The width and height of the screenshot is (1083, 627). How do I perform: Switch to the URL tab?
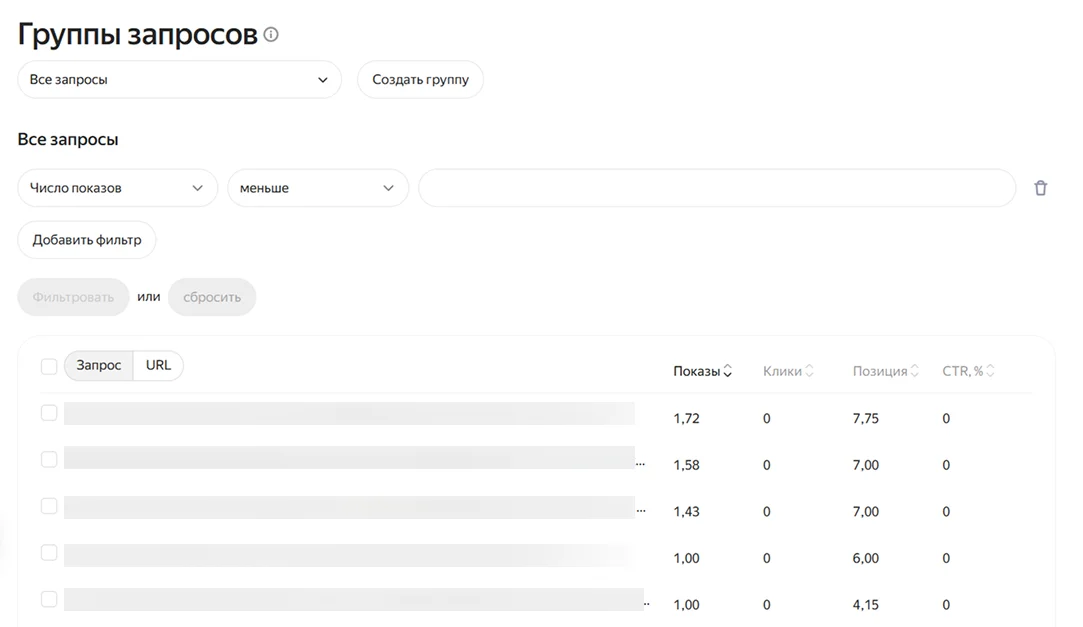158,366
